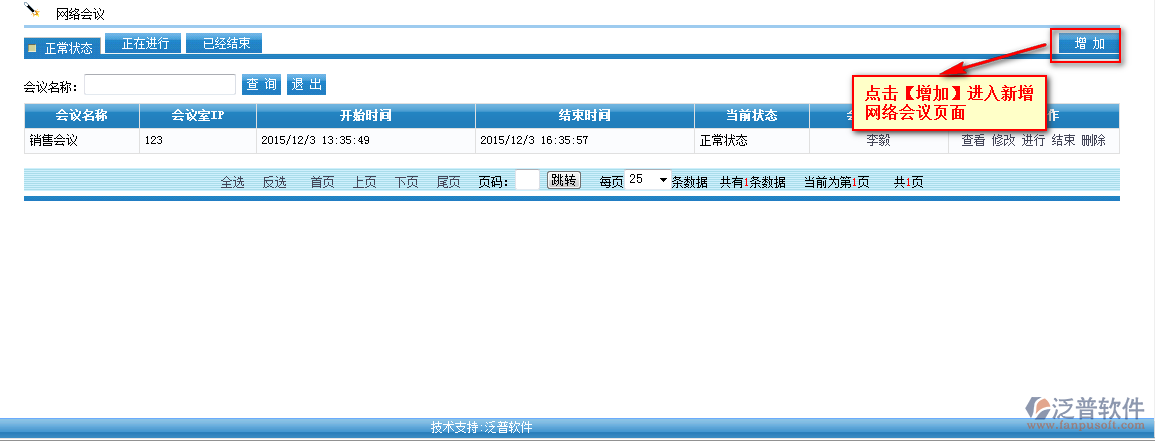1155x441 pixels.
Task: Click the 开始时间 column header
Action: [366, 116]
